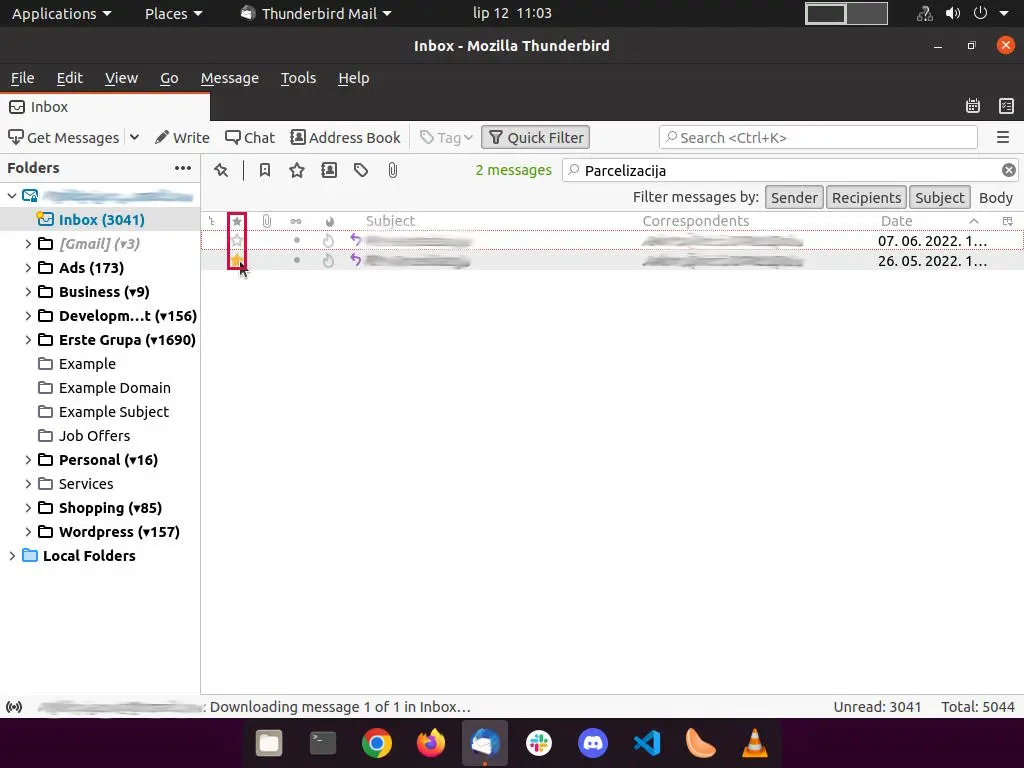Screen dimensions: 1024x768
Task: Star the 07. 06. 2022 message
Action: tap(237, 241)
